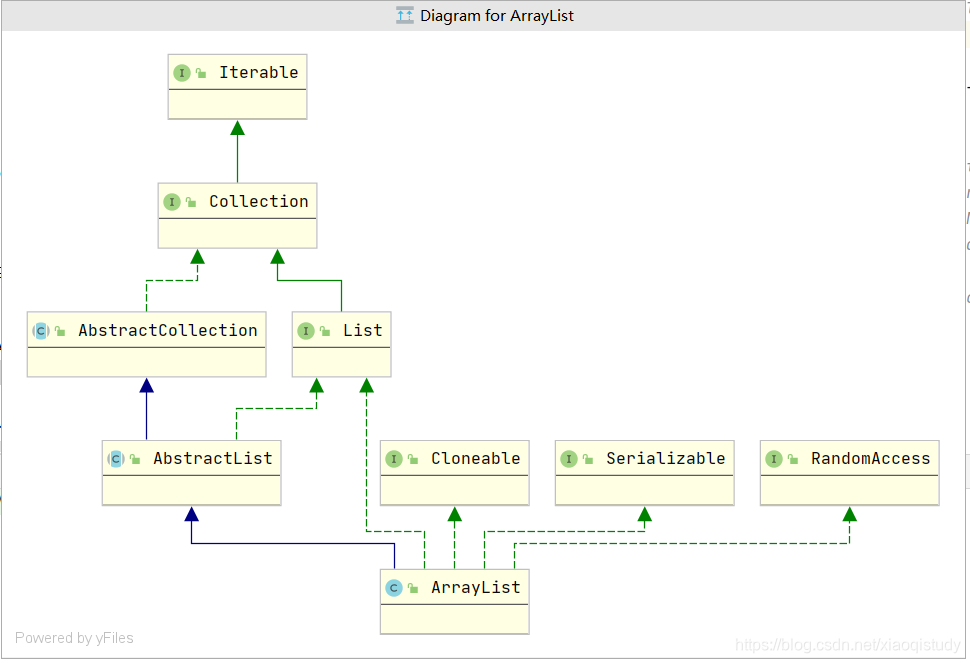Click the public visibility lock icon on Iterable
This screenshot has height=663, width=970.
pos(201,73)
